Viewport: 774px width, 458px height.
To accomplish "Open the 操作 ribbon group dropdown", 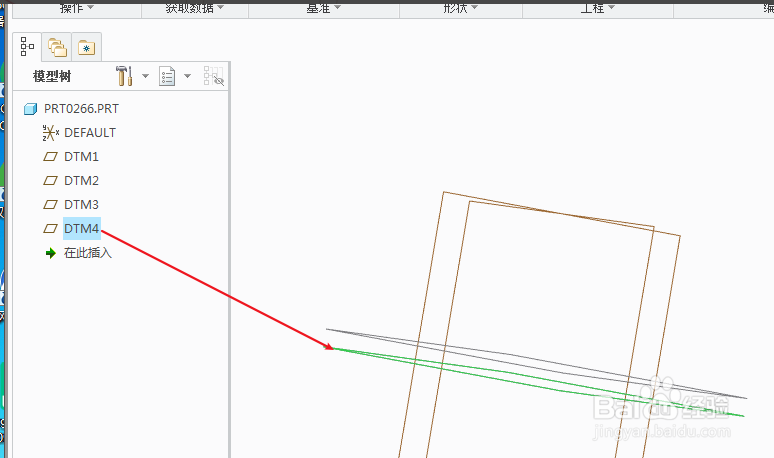I will click(77, 8).
